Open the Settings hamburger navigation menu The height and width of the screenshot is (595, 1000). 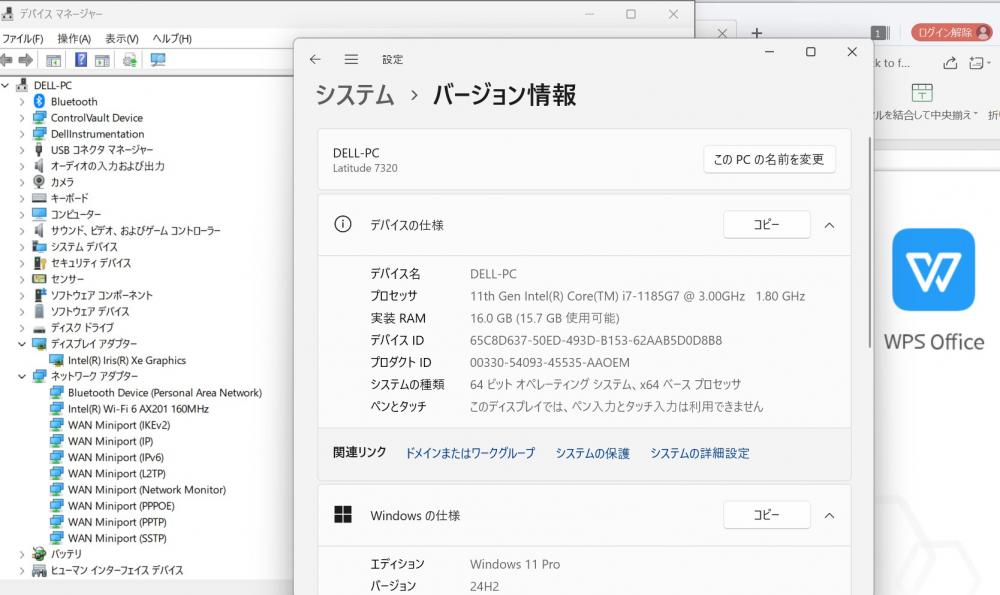point(351,59)
